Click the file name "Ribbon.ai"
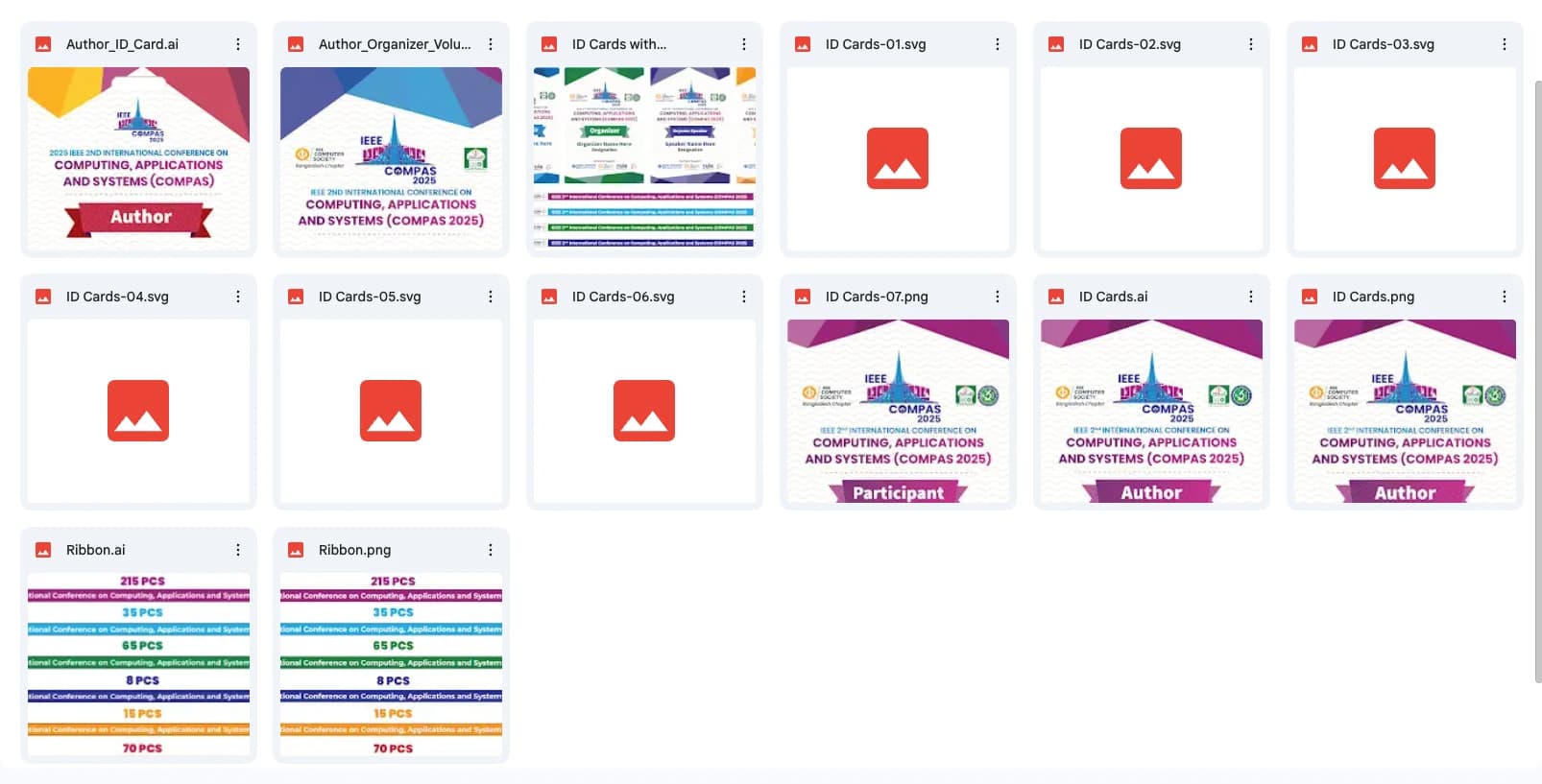The image size is (1542, 784). tap(95, 550)
